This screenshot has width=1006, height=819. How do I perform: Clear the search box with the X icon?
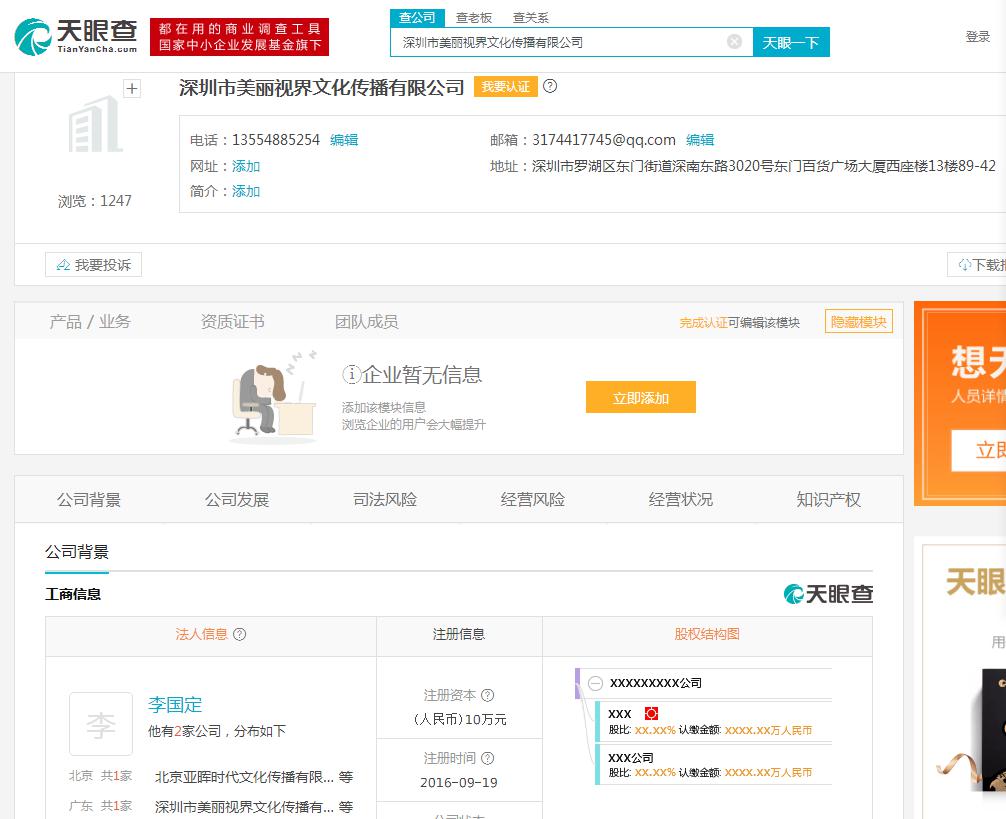pyautogui.click(x=734, y=42)
